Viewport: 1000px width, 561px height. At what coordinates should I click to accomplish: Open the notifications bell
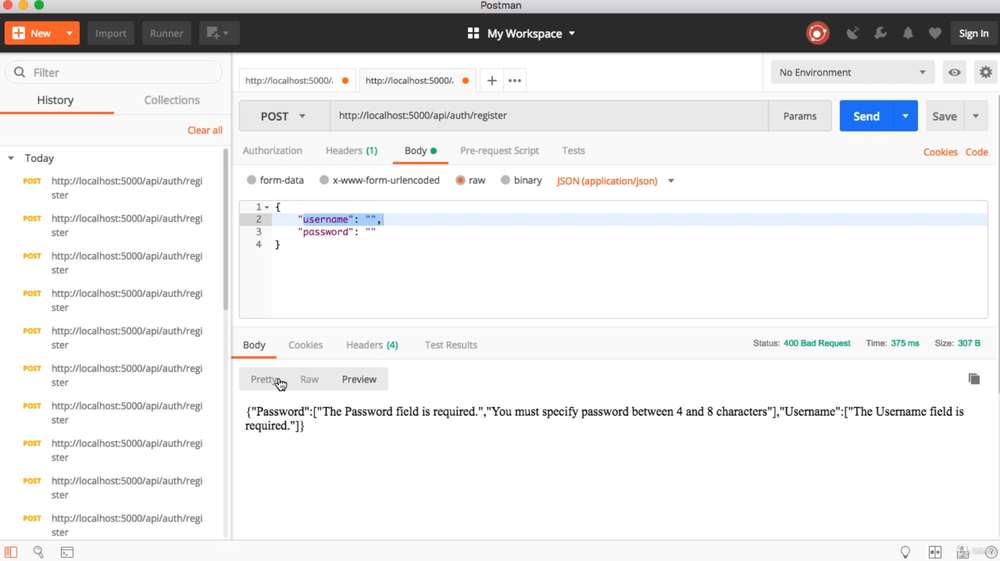(x=908, y=33)
